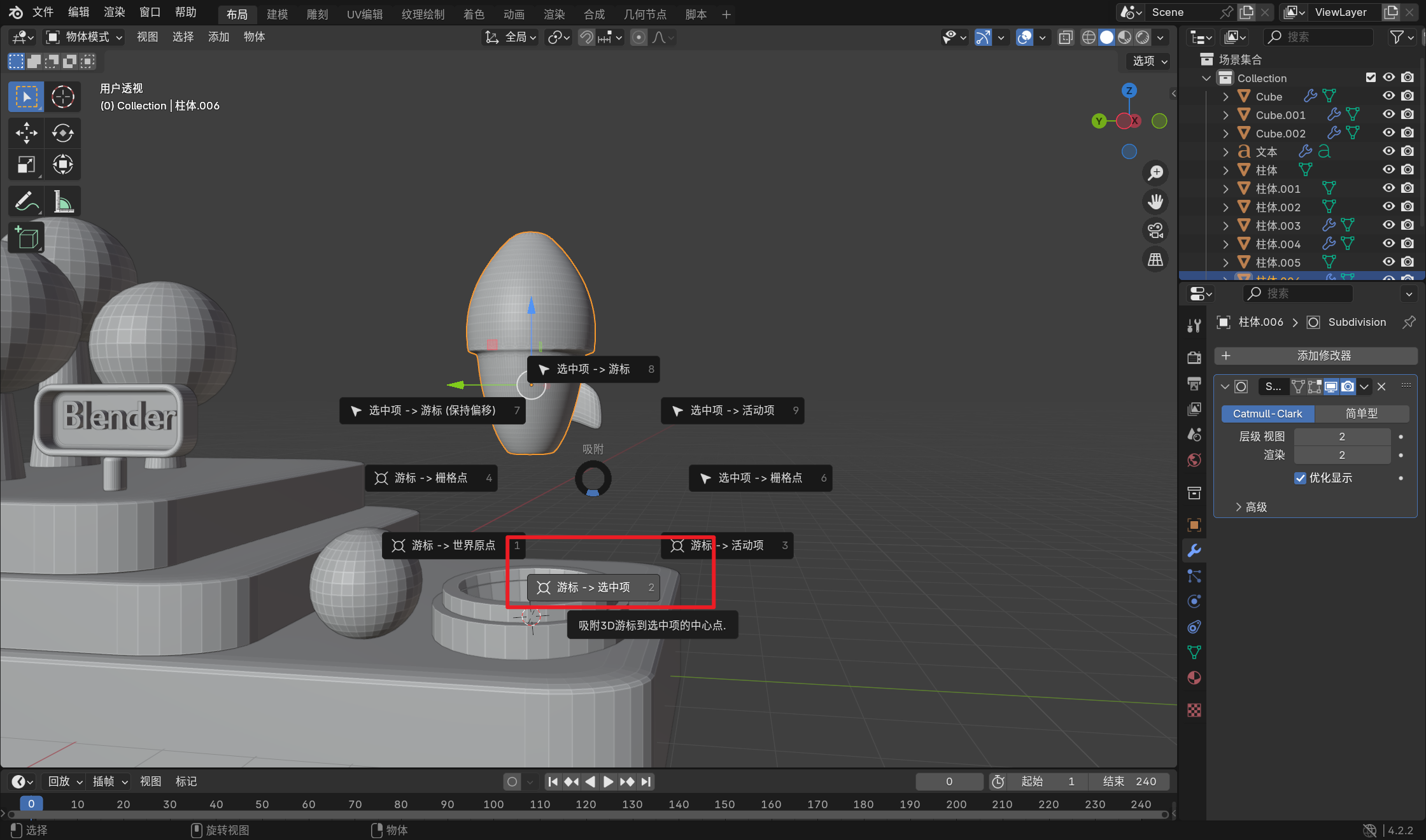The width and height of the screenshot is (1426, 840).
Task: Click the Add Cube tool
Action: [x=26, y=238]
